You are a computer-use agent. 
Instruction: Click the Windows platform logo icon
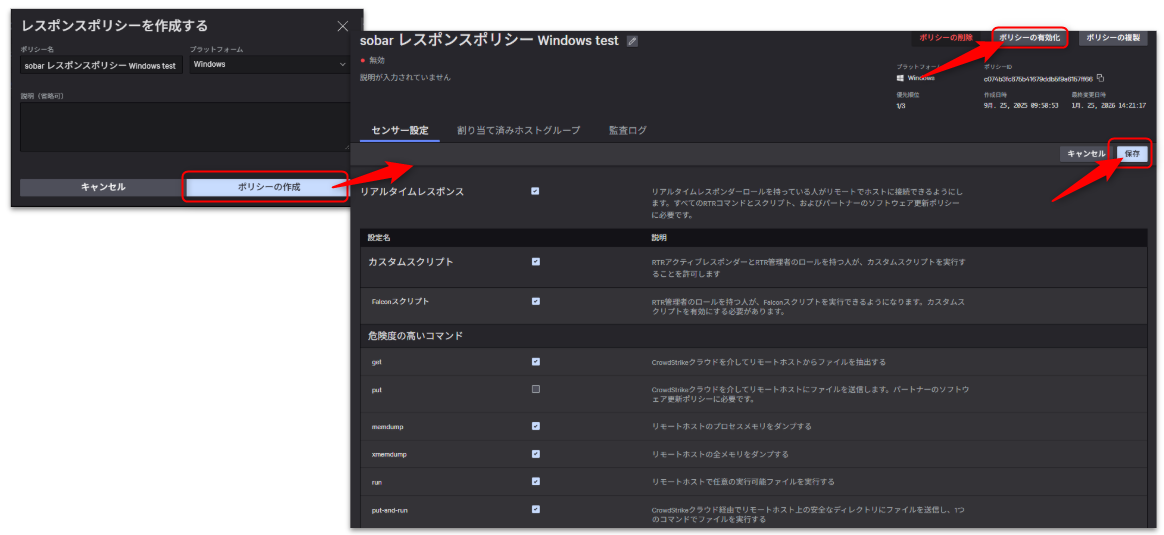tap(901, 78)
